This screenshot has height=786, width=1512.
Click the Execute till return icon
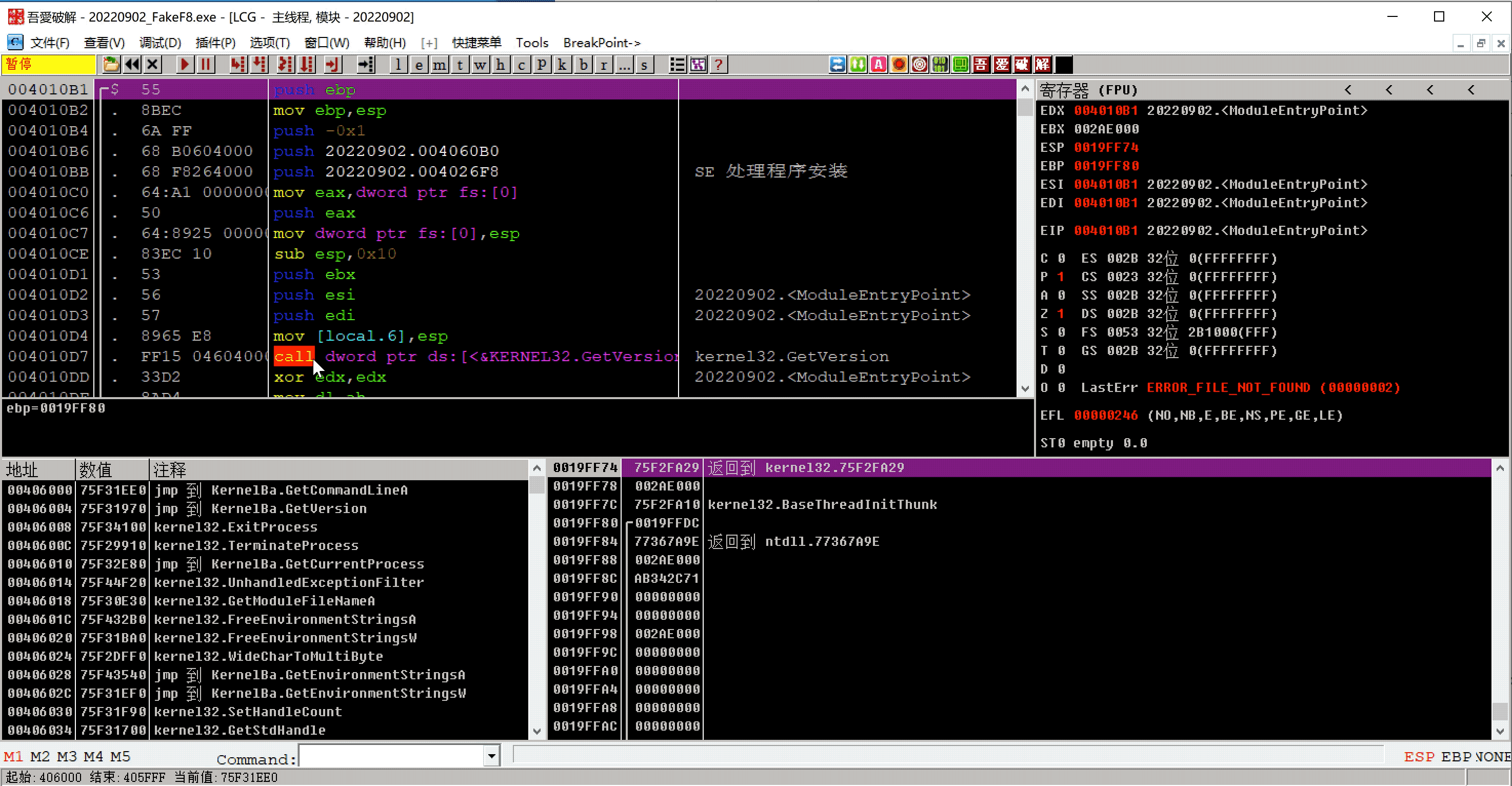point(332,65)
